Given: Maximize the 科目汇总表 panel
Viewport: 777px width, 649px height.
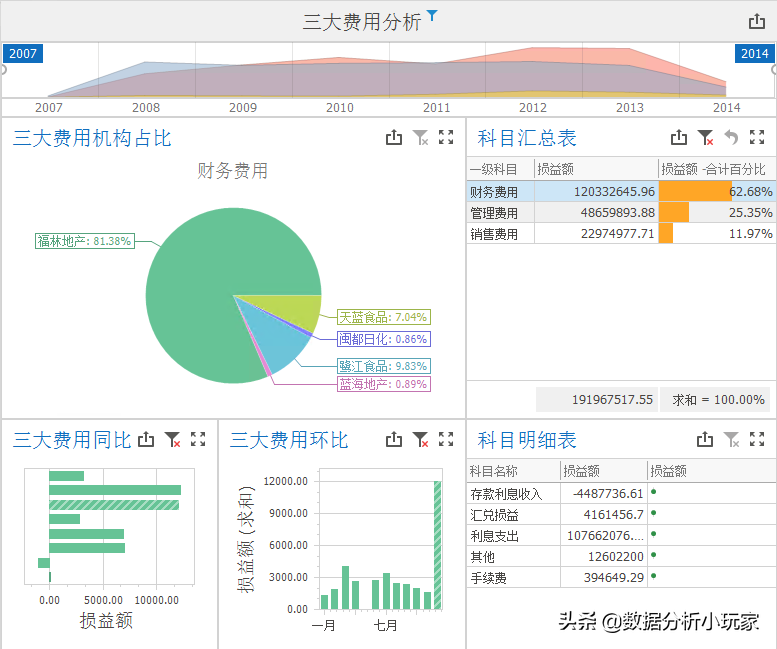Looking at the screenshot, I should (x=757, y=138).
